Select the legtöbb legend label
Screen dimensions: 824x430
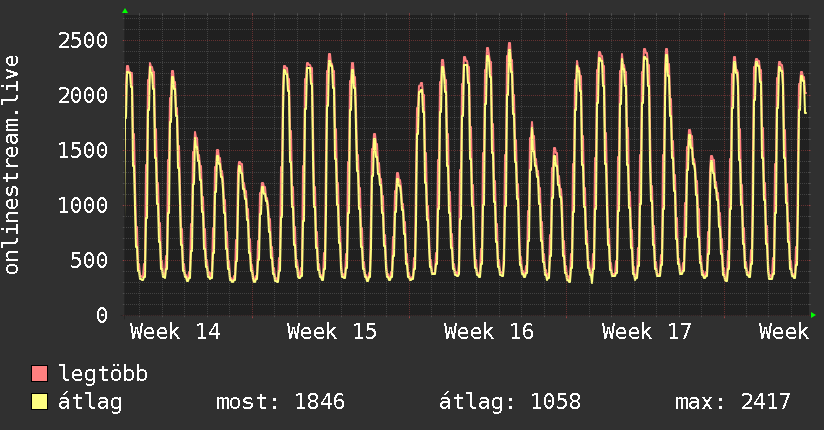point(104,375)
